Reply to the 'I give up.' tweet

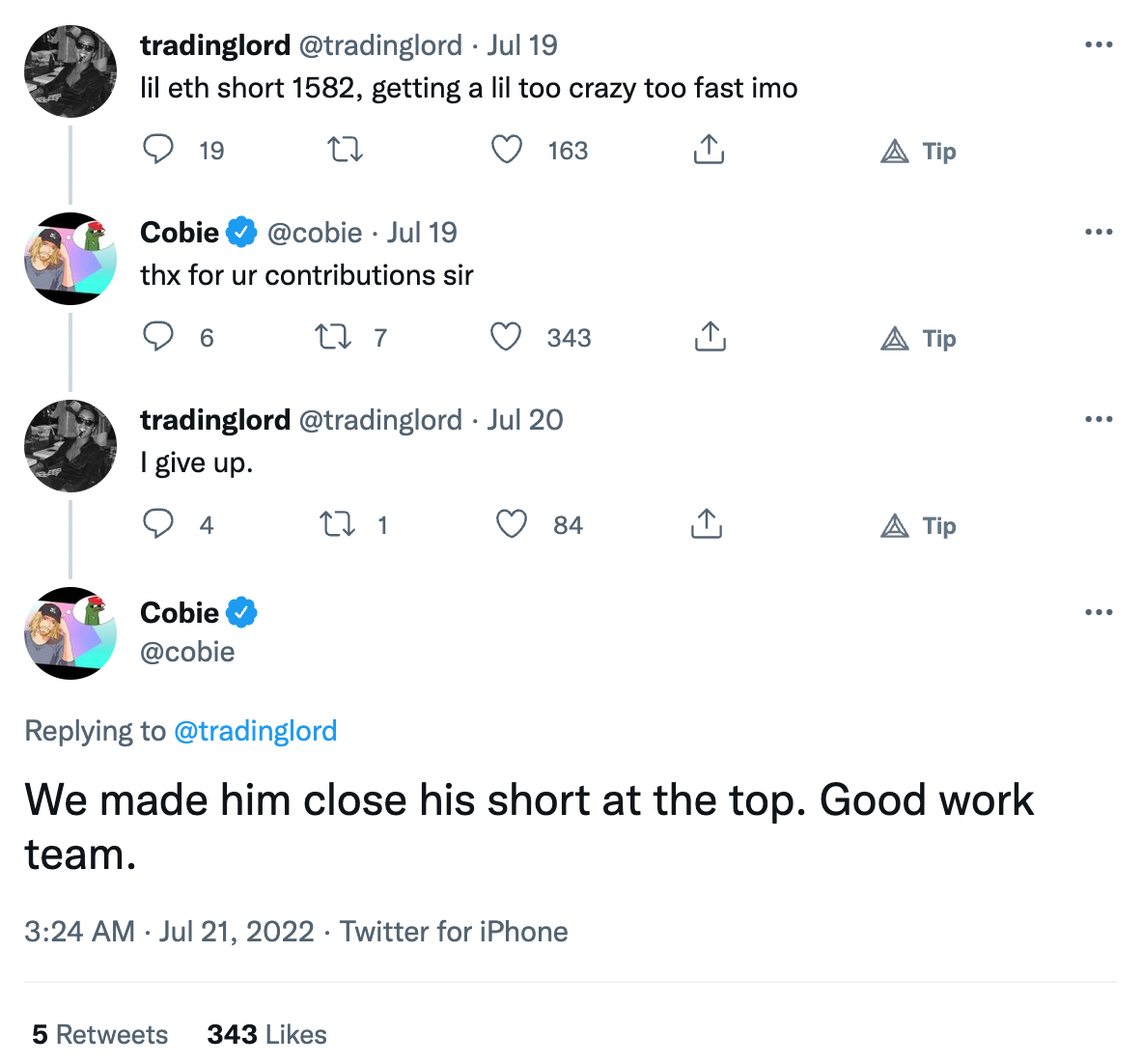coord(158,524)
